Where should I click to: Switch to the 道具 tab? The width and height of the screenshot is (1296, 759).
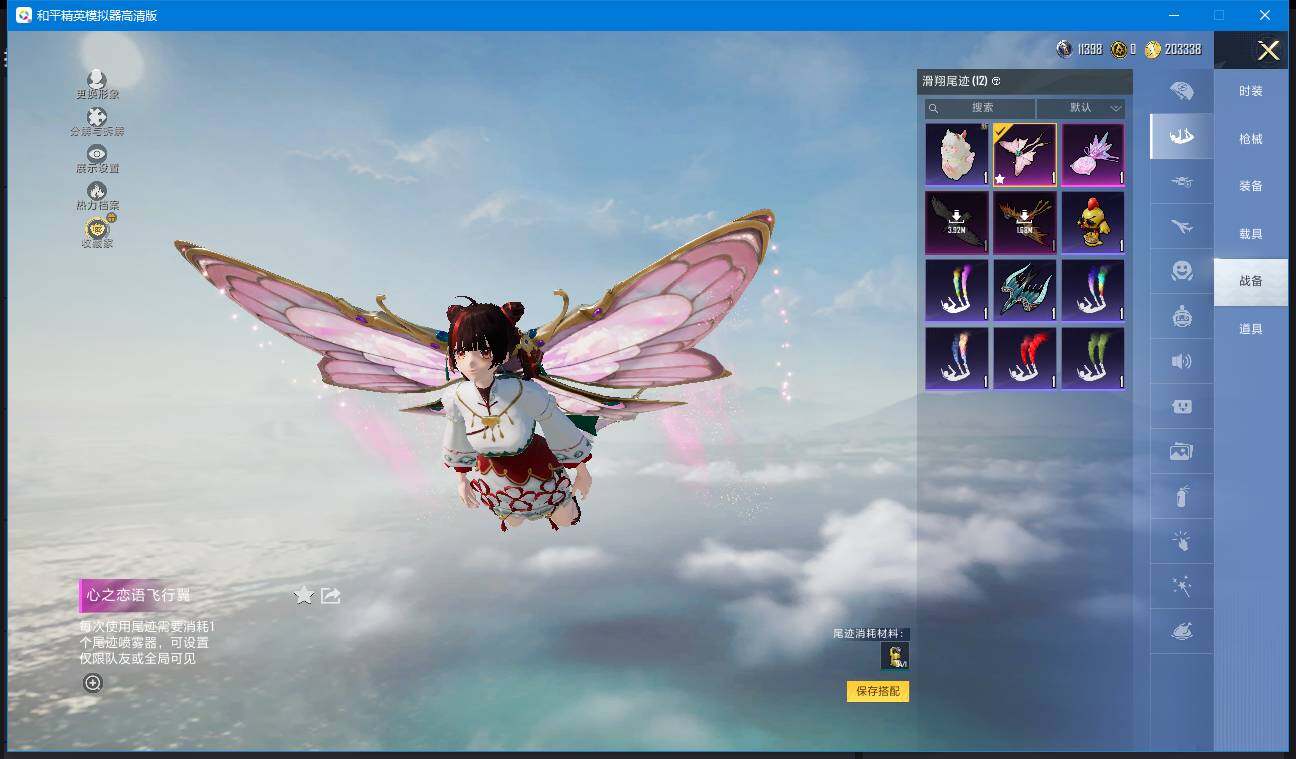pyautogui.click(x=1251, y=329)
